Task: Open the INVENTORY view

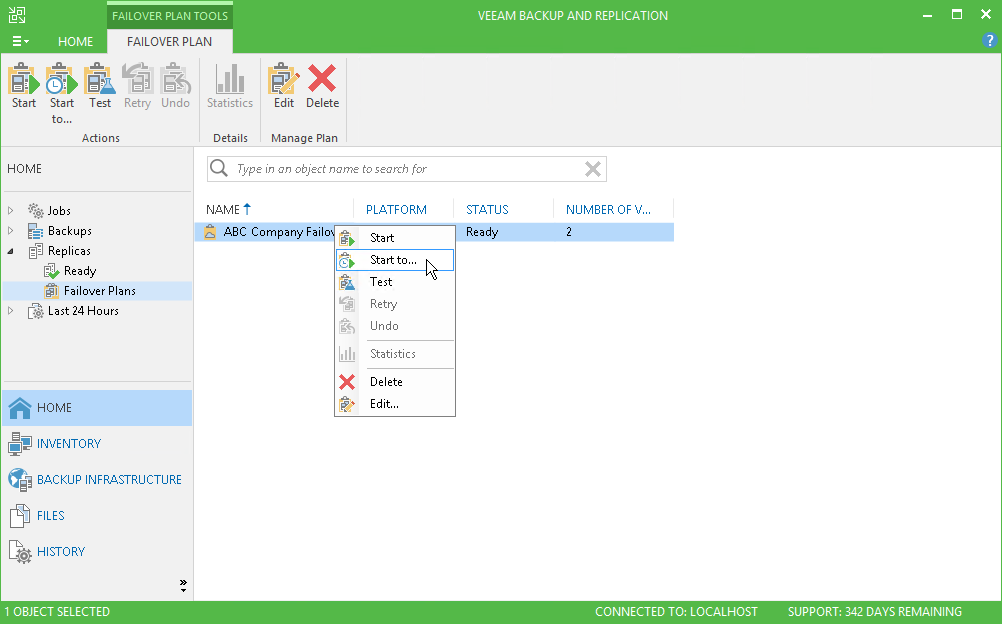Action: (x=97, y=444)
